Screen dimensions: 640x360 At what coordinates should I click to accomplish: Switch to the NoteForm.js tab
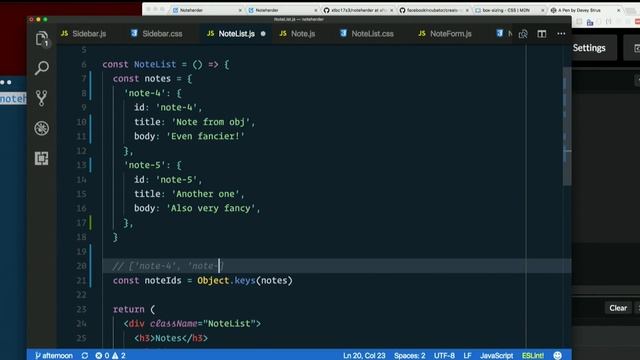pyautogui.click(x=446, y=34)
